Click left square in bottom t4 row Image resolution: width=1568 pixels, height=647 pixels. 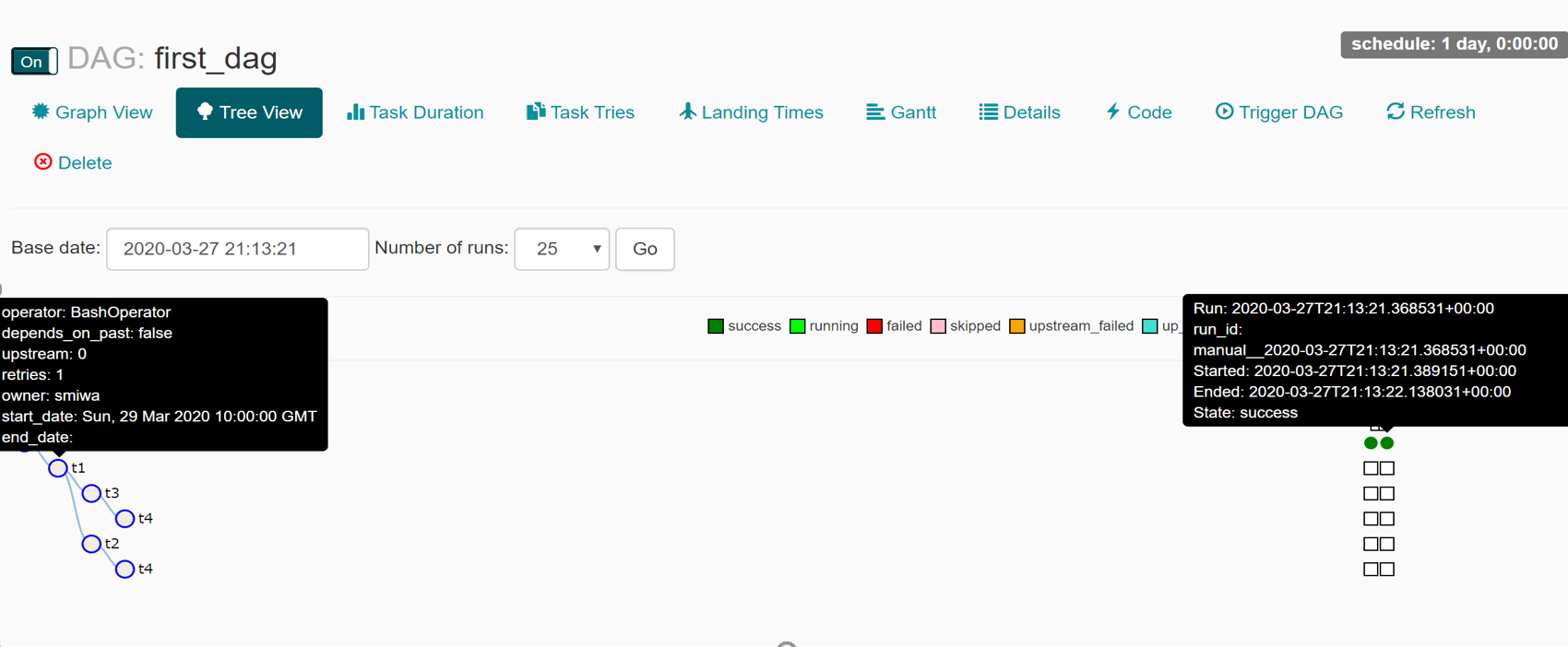pos(1371,570)
